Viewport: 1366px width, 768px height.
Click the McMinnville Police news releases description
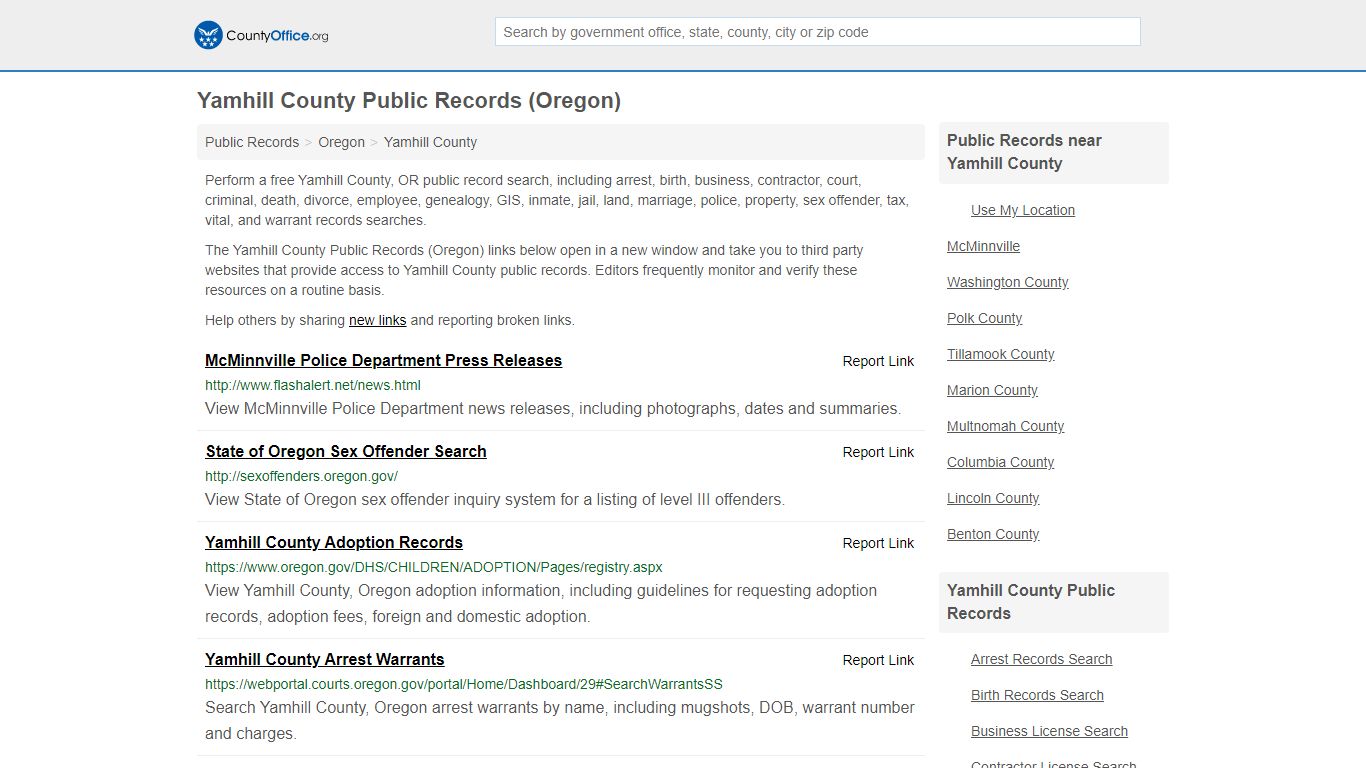click(x=553, y=408)
